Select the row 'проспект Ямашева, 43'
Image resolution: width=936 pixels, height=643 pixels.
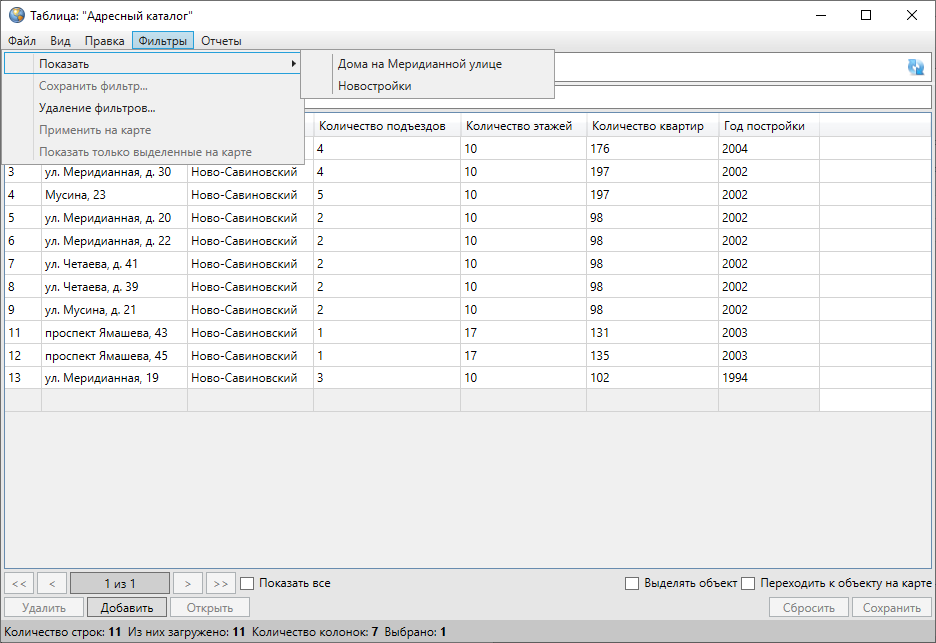106,333
